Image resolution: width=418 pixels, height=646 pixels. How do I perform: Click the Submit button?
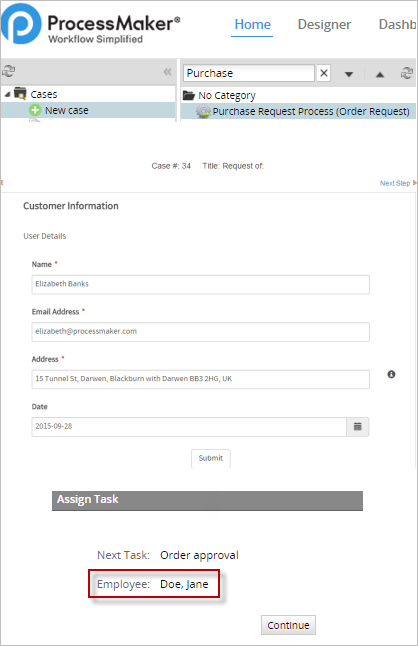coord(210,458)
